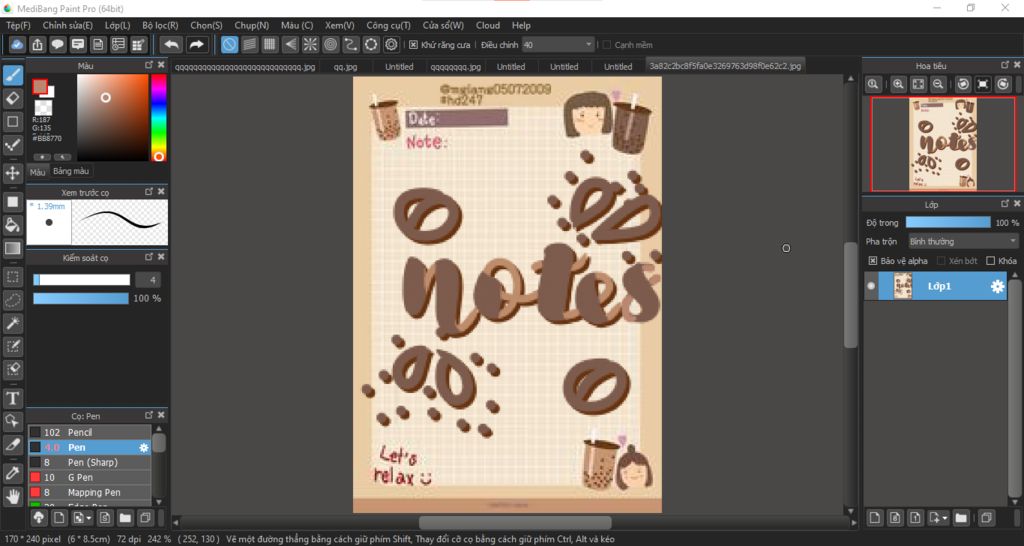Select the Lasso selection tool

click(12, 300)
